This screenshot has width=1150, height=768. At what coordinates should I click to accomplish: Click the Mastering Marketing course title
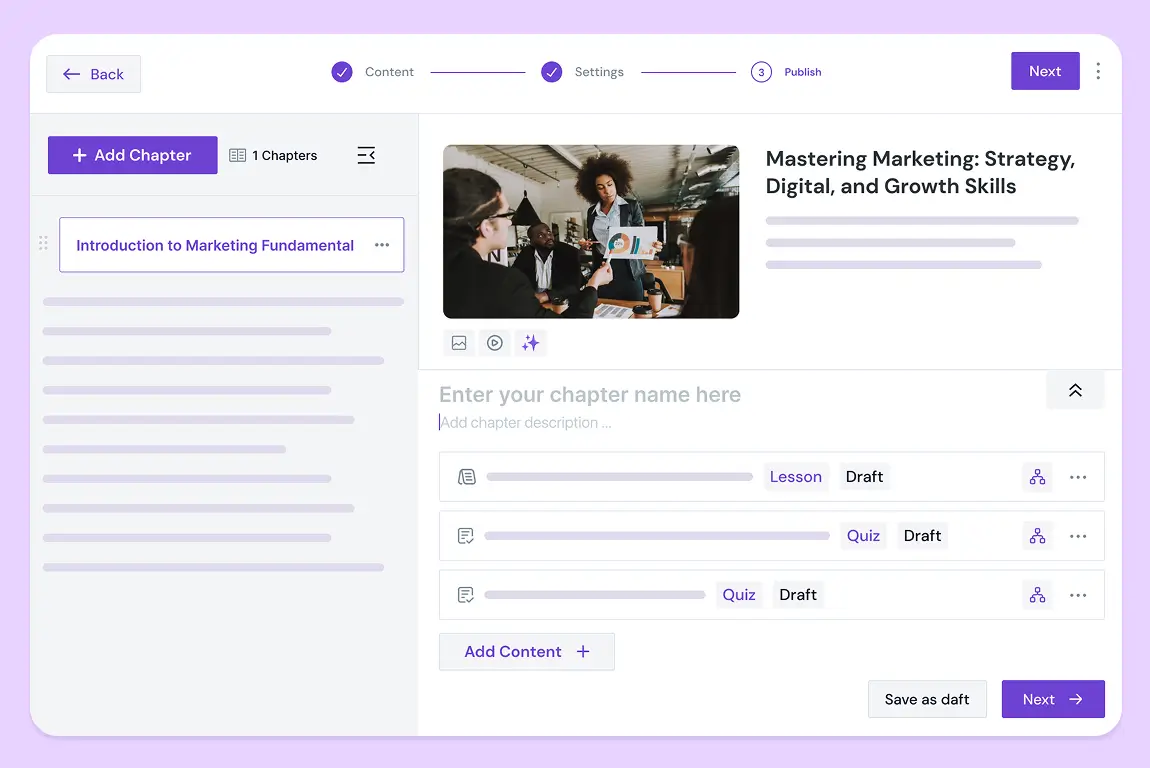[920, 172]
